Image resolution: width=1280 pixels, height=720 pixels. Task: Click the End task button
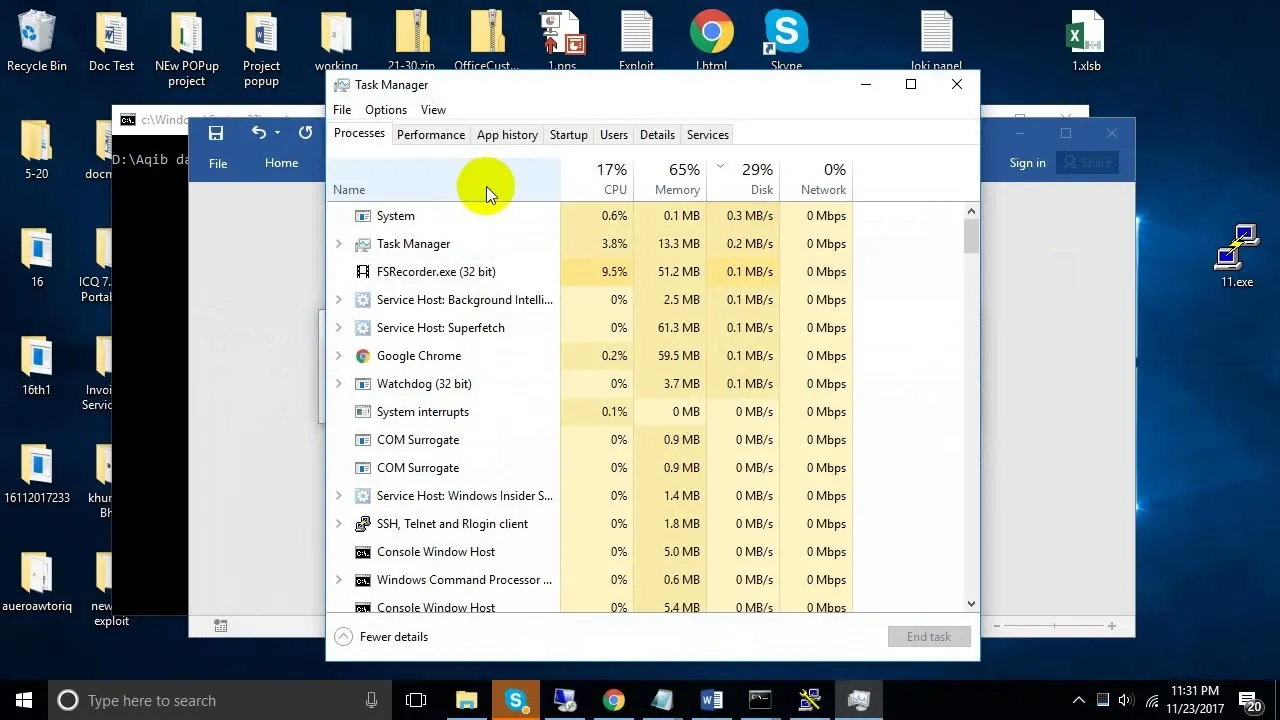[x=929, y=637]
